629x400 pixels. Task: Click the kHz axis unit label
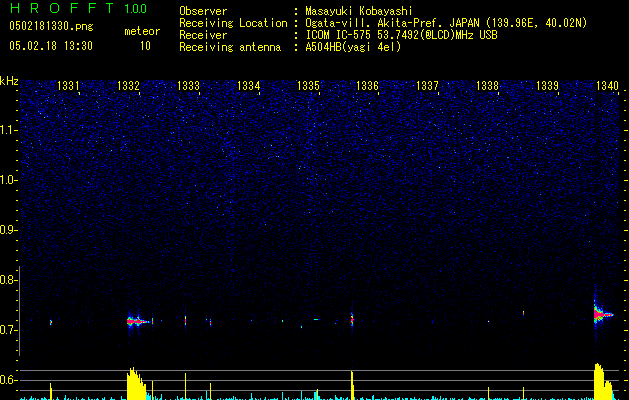point(9,81)
